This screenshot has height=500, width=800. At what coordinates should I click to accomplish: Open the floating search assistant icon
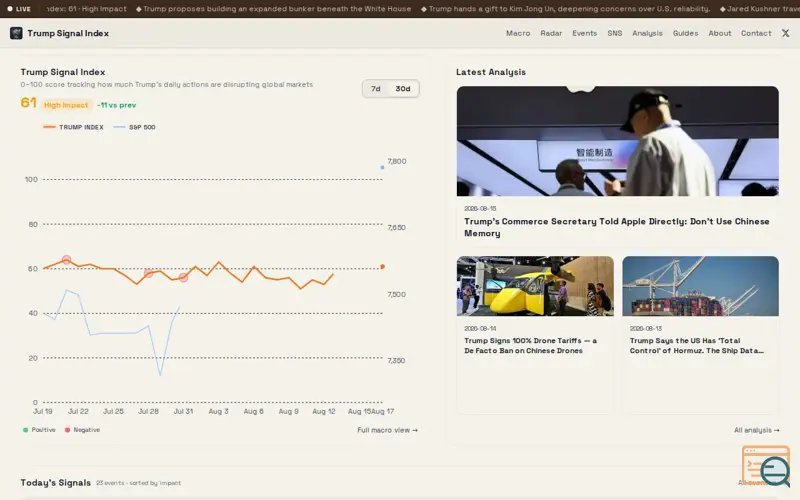767,465
